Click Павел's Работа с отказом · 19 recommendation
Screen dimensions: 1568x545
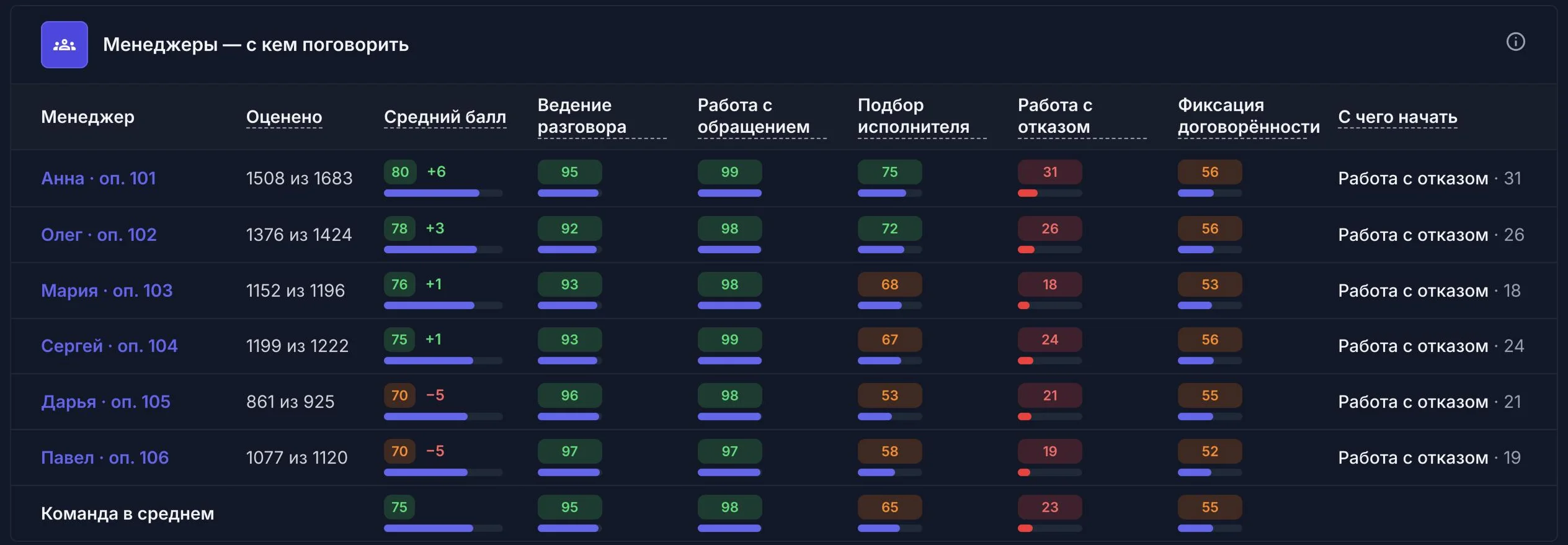(1429, 457)
